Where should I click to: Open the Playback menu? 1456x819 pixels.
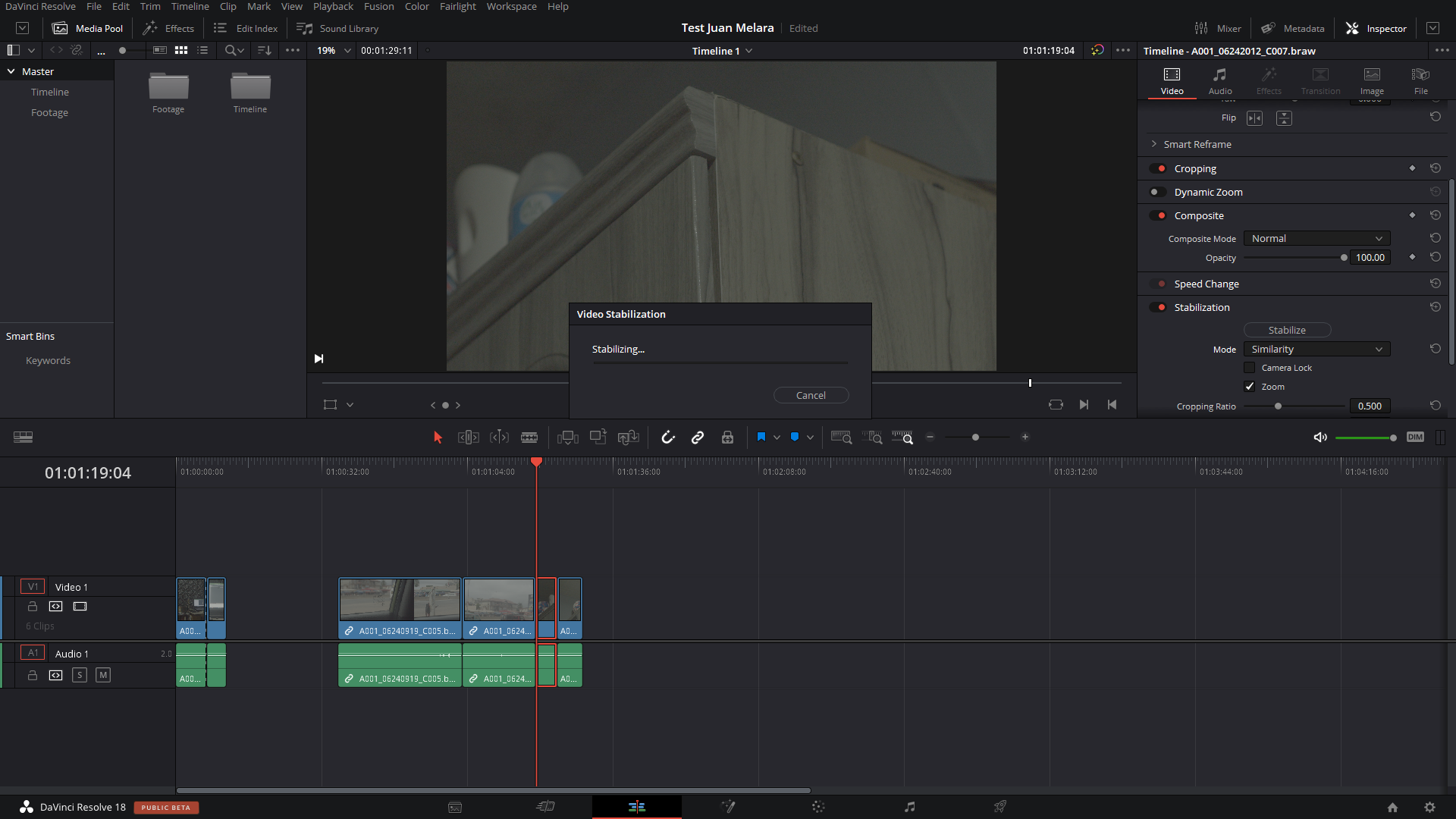[x=333, y=7]
